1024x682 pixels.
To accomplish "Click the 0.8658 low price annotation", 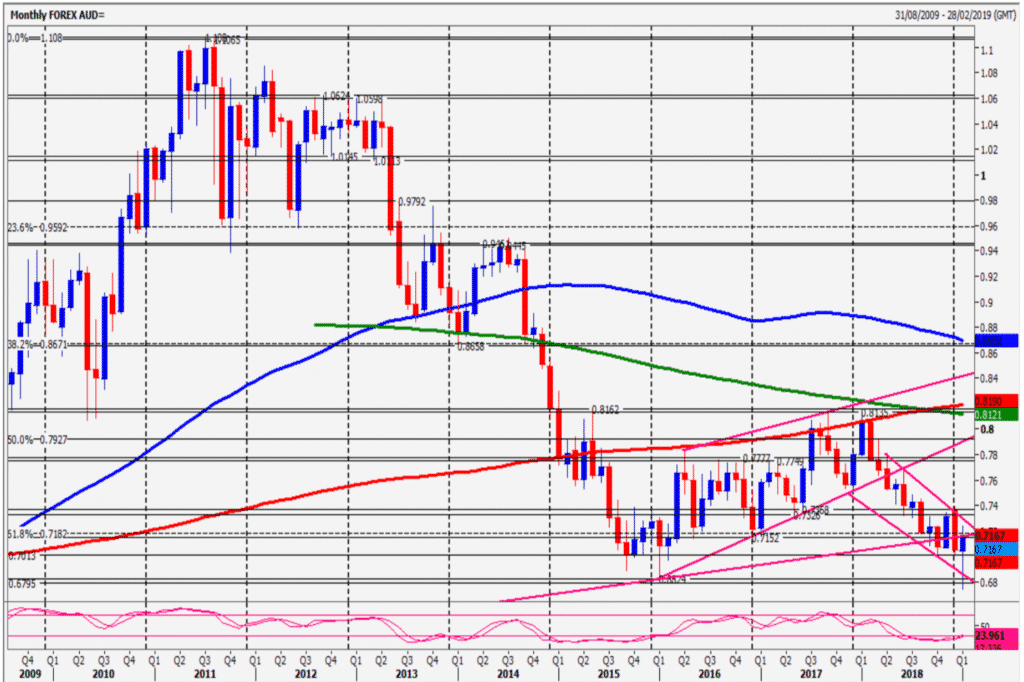I will coord(470,347).
